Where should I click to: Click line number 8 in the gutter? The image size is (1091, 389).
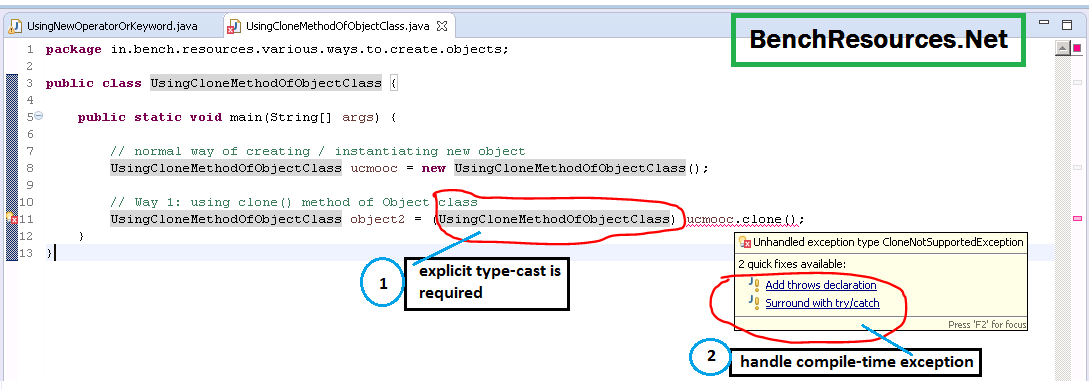(30, 168)
